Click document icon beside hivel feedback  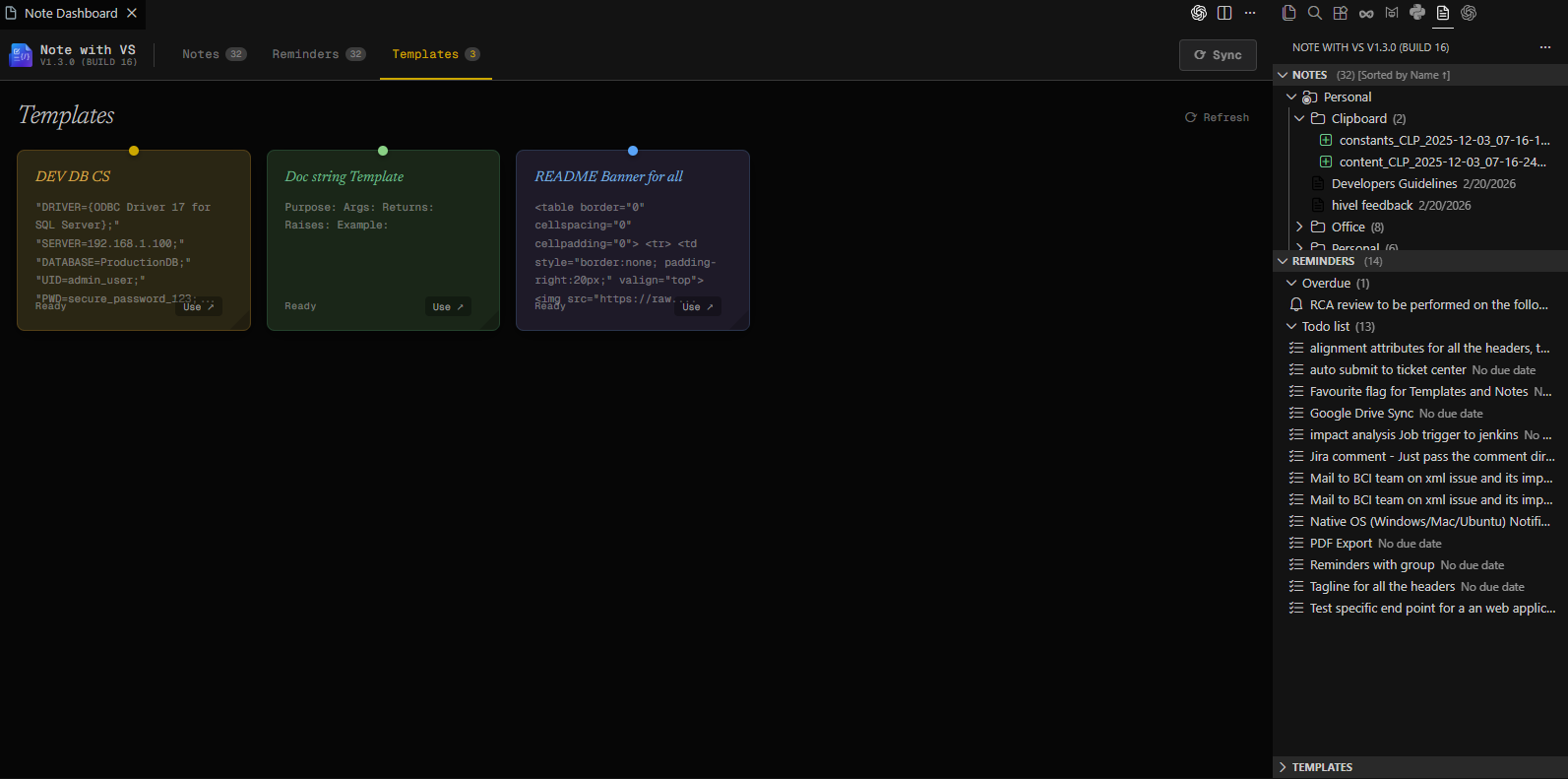pyautogui.click(x=1318, y=205)
